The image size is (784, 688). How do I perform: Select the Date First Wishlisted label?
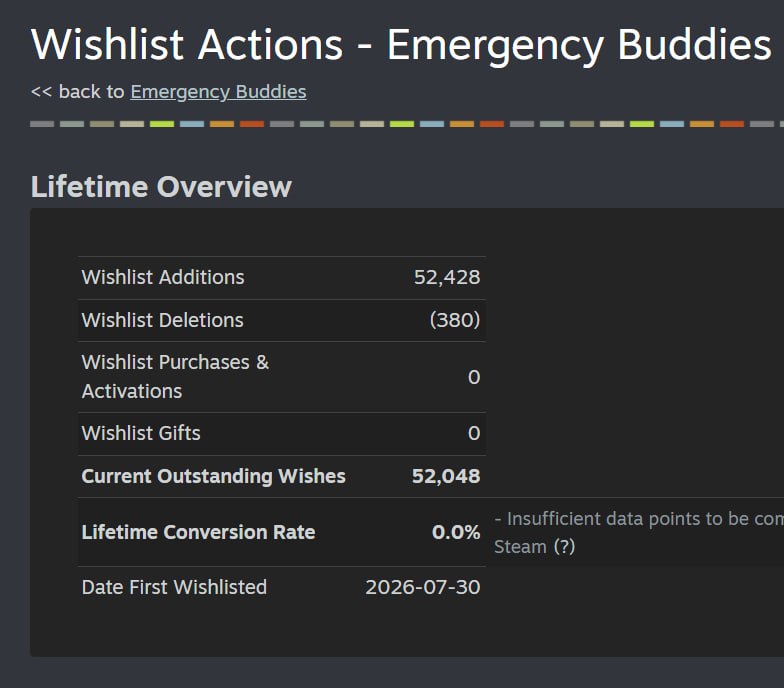(174, 588)
